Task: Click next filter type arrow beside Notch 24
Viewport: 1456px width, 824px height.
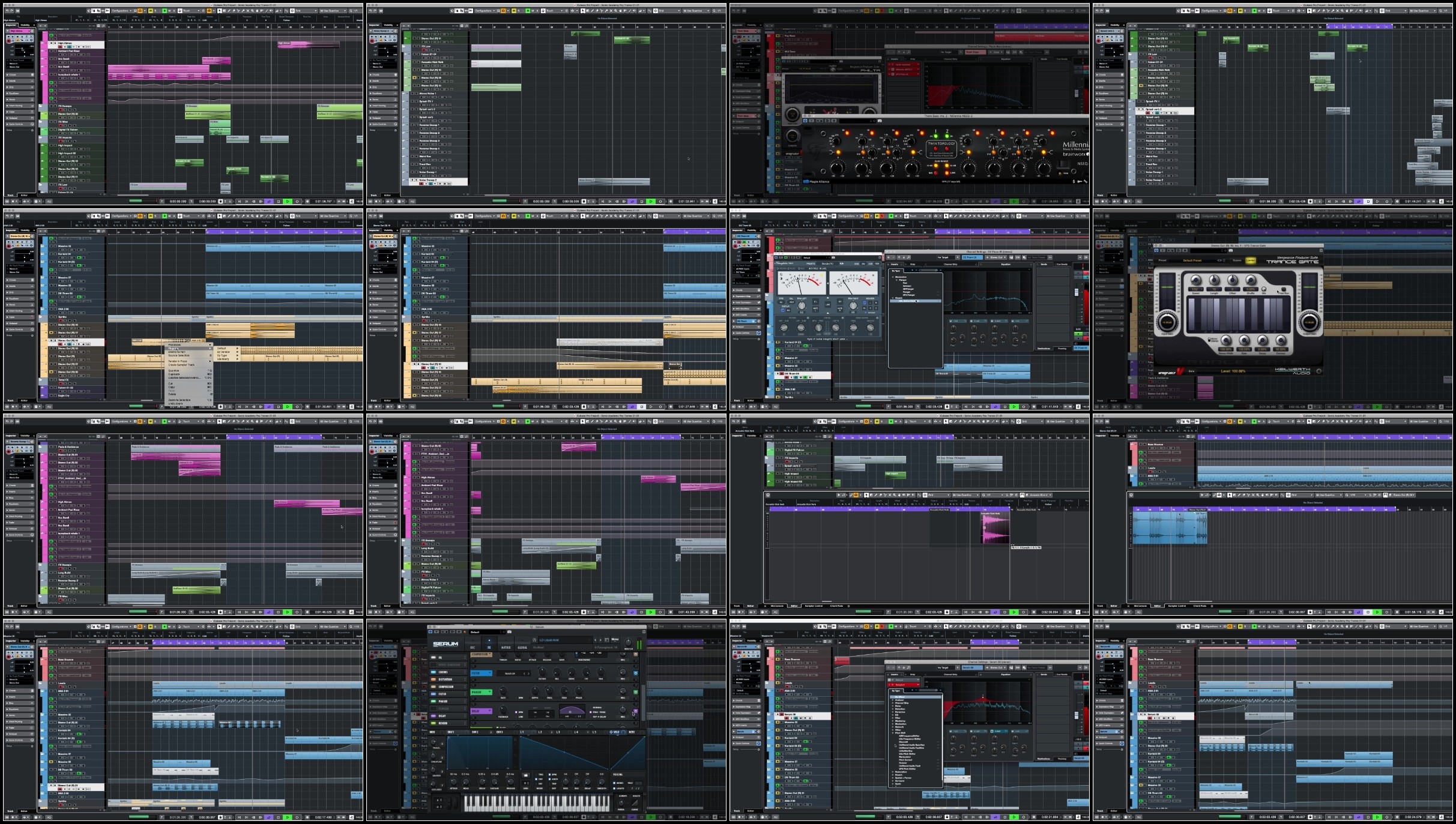Action: [x=528, y=673]
